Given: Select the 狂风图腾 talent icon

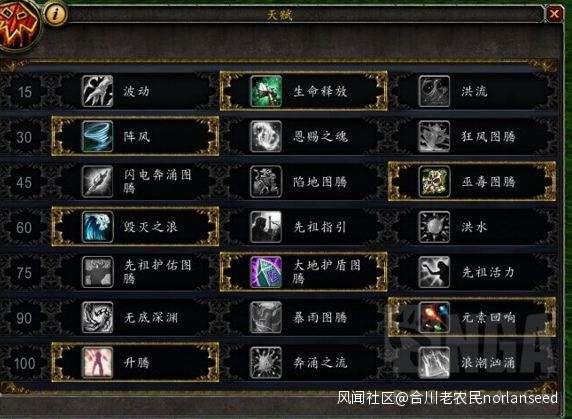Looking at the screenshot, I should (x=434, y=136).
